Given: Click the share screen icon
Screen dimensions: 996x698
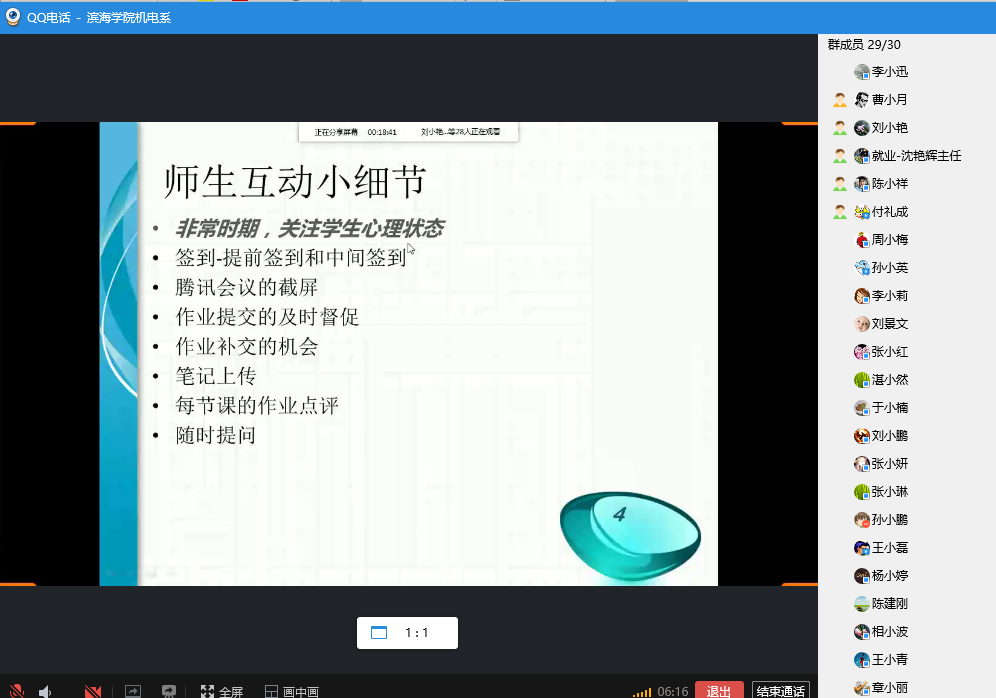Looking at the screenshot, I should click(133, 691).
